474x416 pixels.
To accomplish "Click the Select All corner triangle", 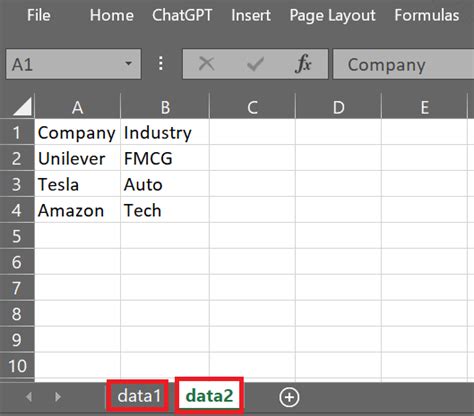I will [22, 106].
